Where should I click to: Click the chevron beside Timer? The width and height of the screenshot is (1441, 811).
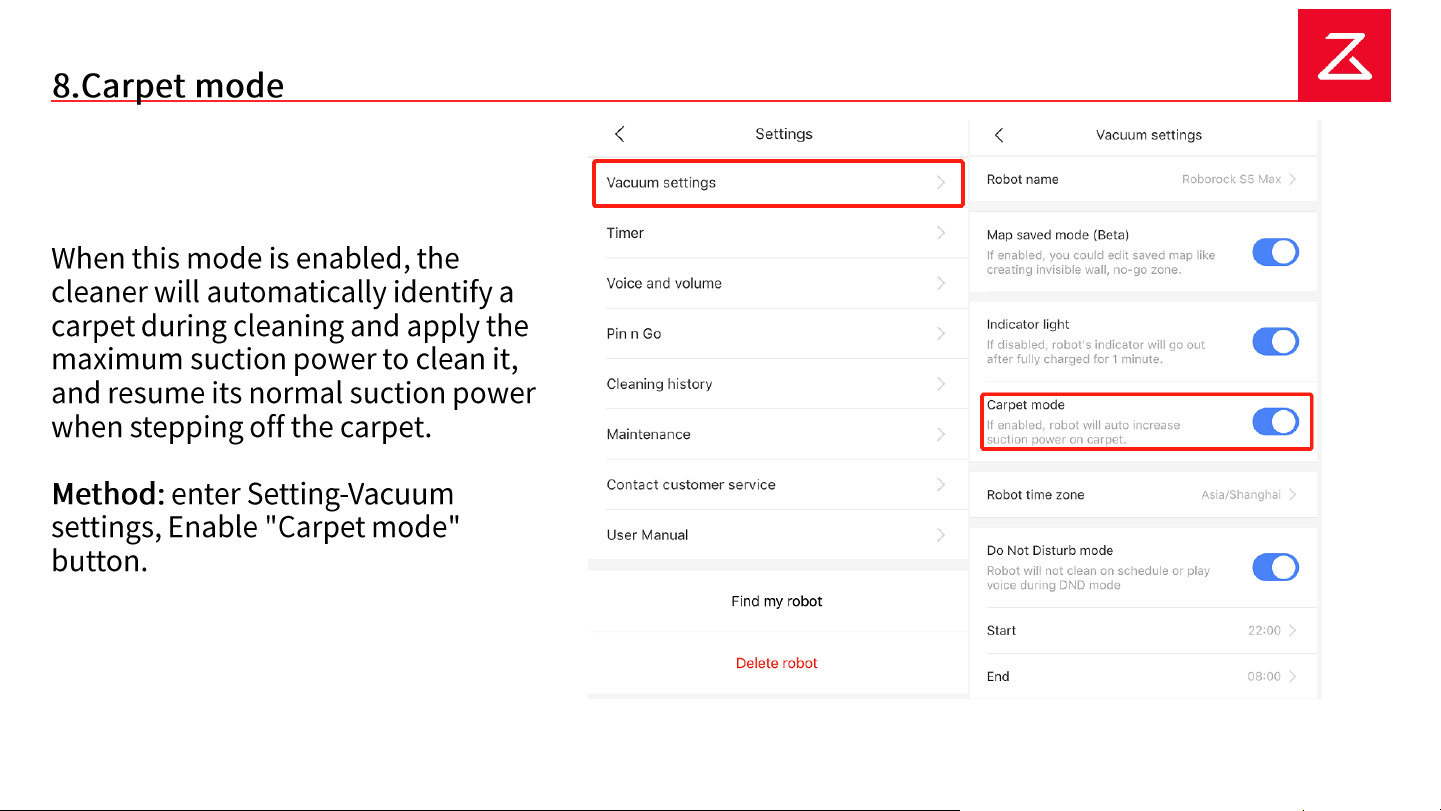coord(941,233)
